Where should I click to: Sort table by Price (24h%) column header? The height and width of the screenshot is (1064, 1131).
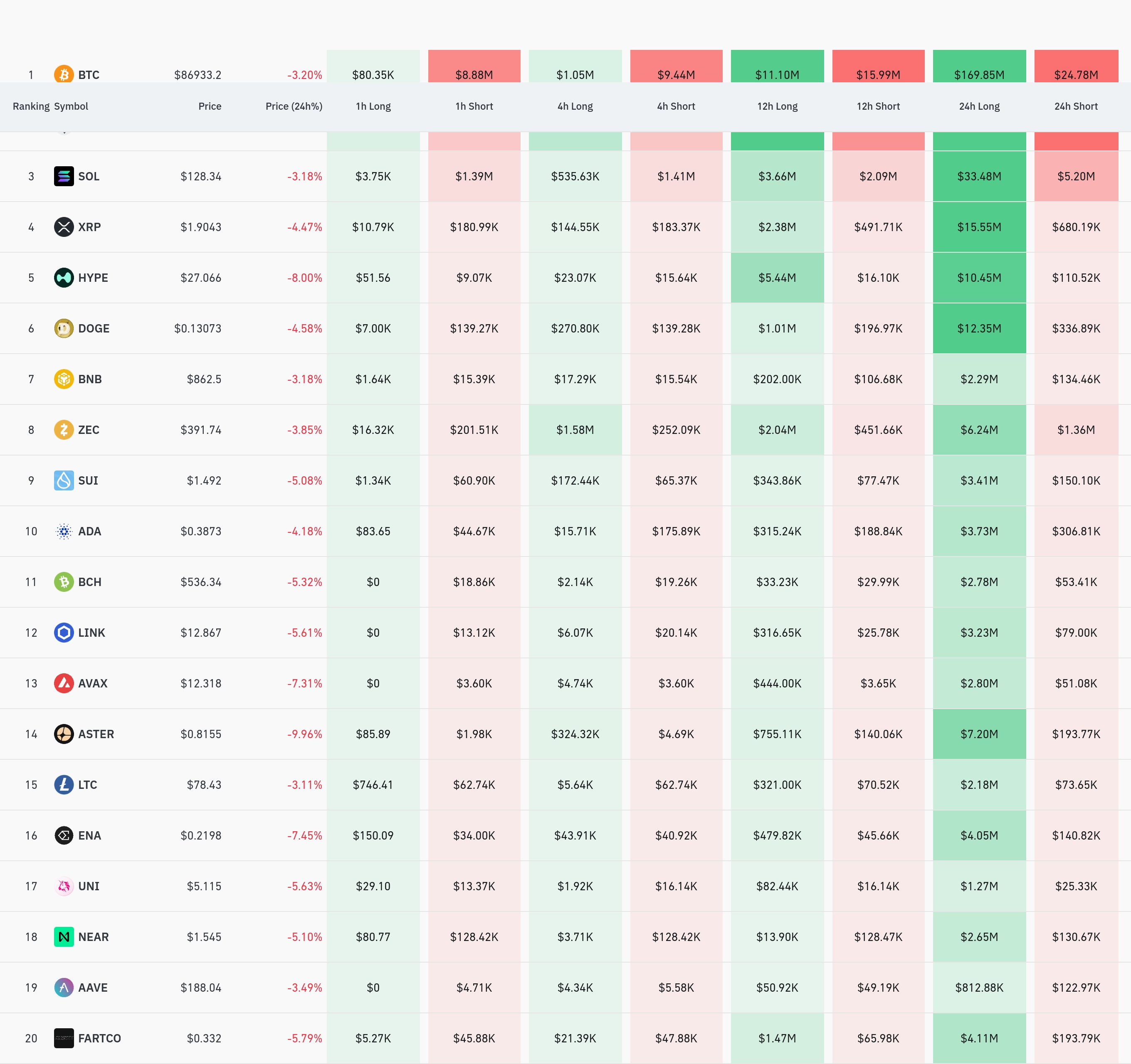pyautogui.click(x=294, y=106)
